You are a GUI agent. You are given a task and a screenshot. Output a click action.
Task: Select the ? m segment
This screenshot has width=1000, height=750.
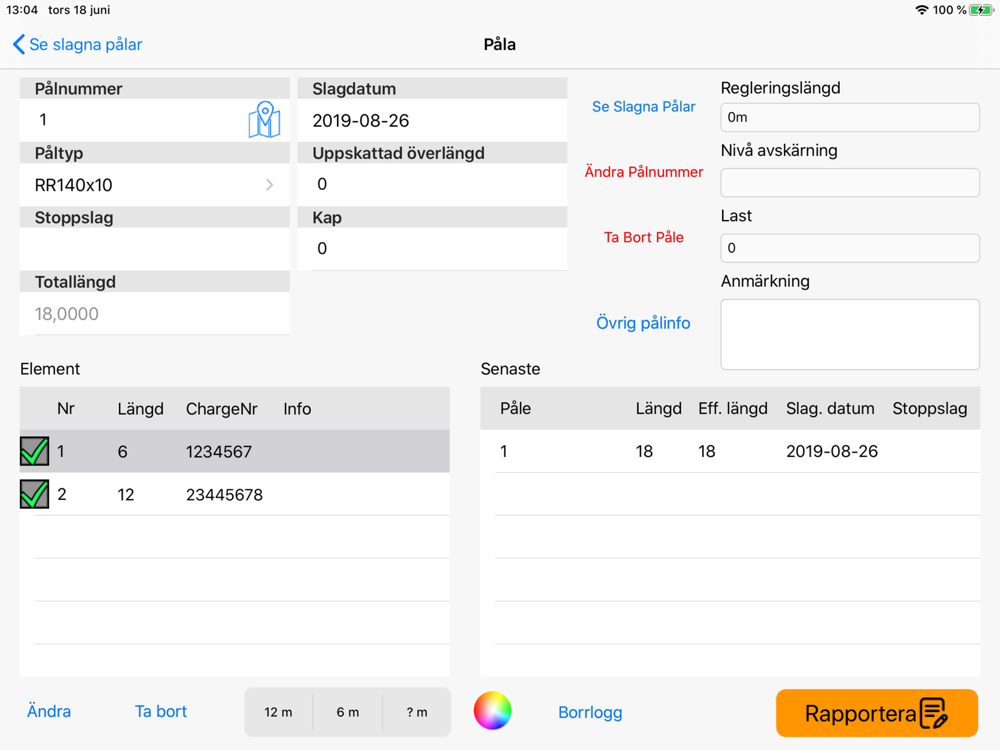[417, 712]
